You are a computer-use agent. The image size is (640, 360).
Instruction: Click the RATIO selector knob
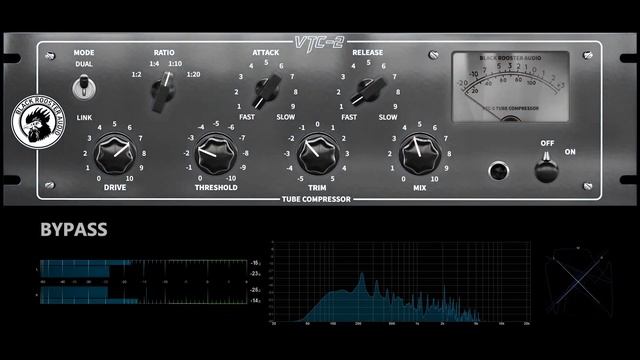pos(163,91)
